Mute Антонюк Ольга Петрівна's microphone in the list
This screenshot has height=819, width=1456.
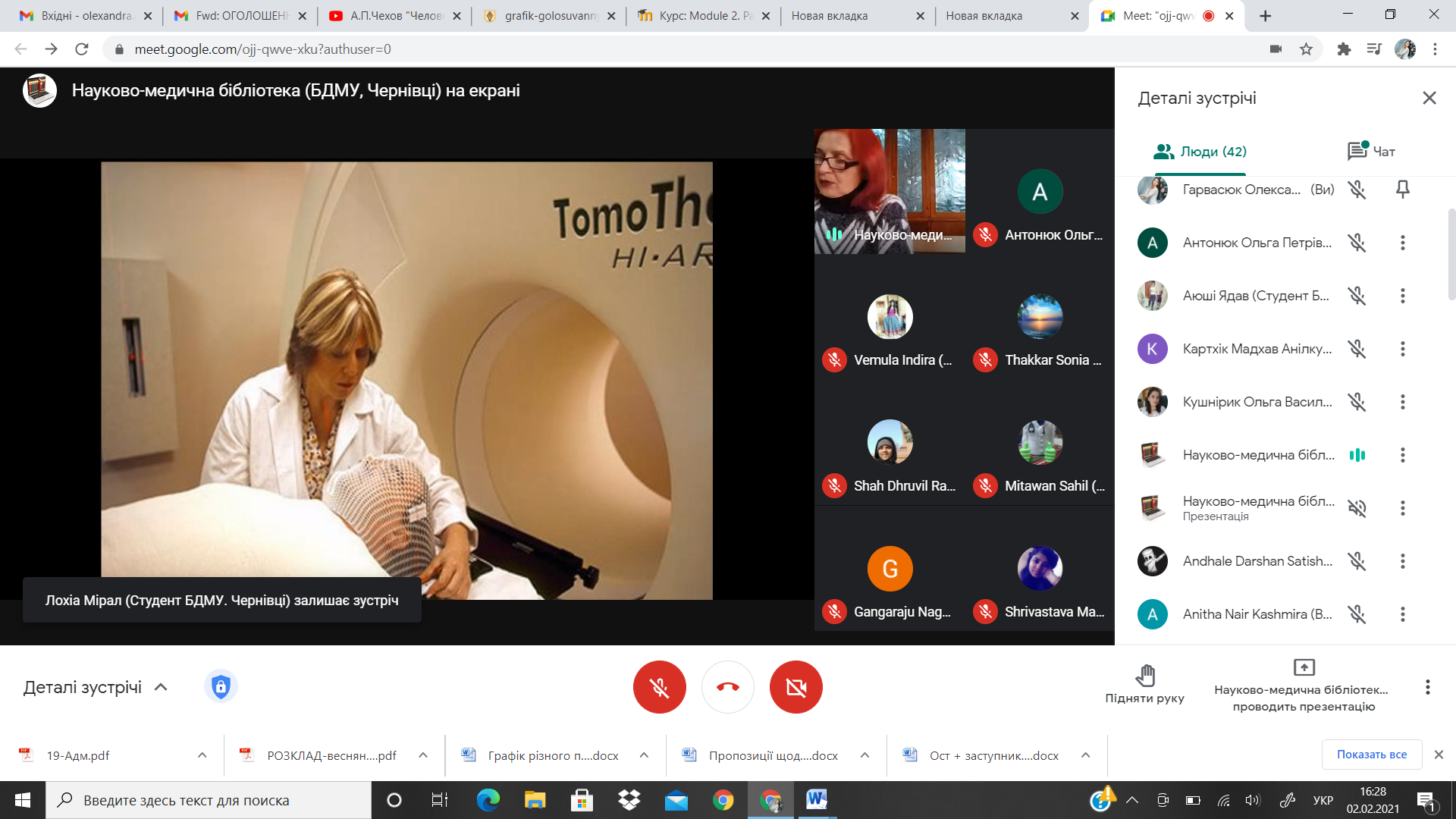tap(1357, 243)
